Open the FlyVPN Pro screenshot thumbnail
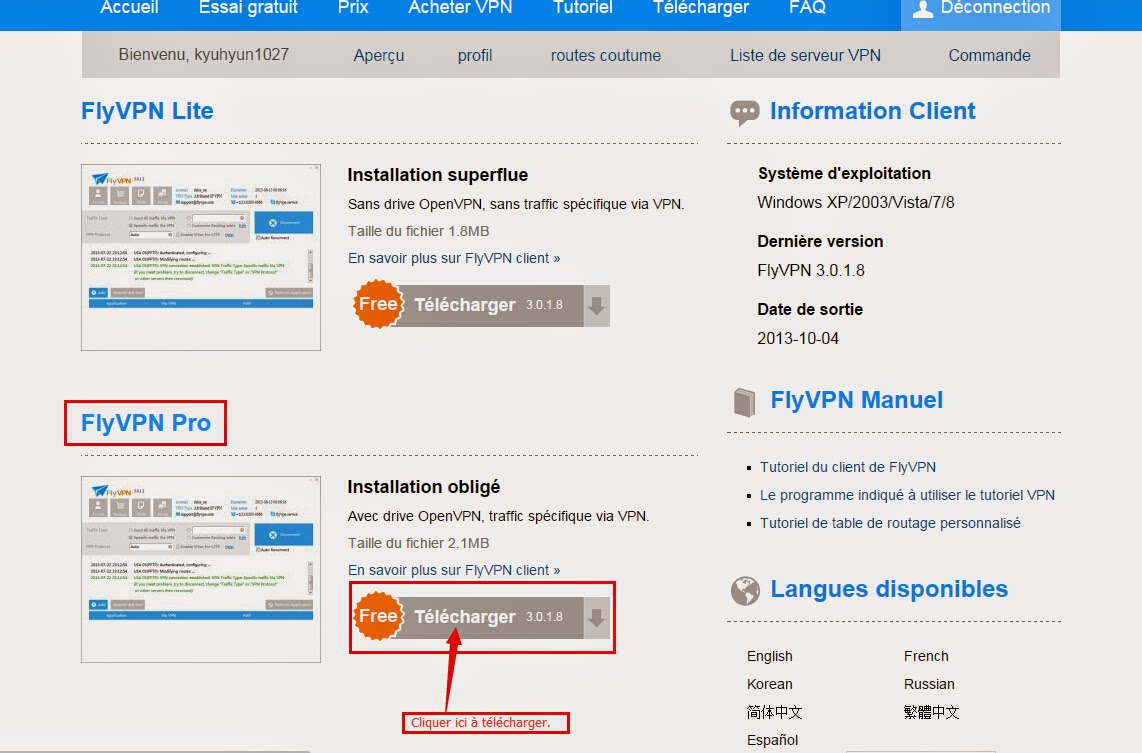 coord(201,569)
